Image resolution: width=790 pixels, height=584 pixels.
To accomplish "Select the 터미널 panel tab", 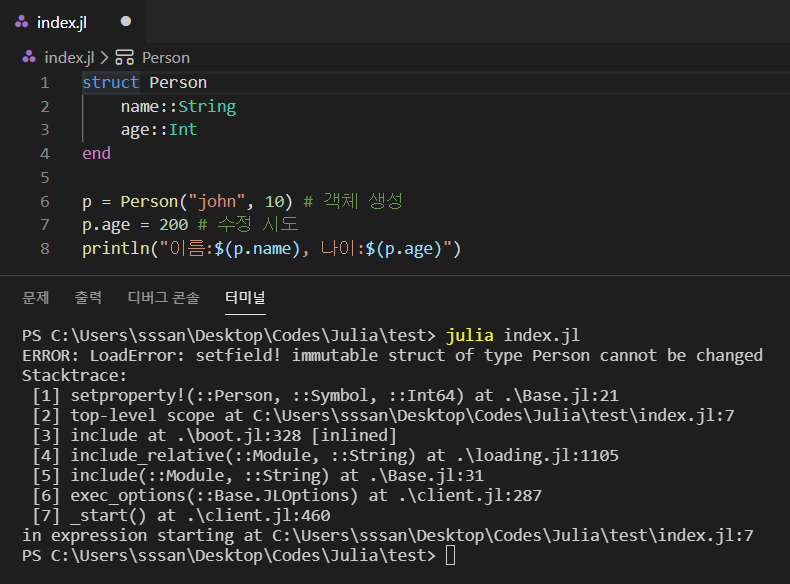I will click(x=245, y=297).
